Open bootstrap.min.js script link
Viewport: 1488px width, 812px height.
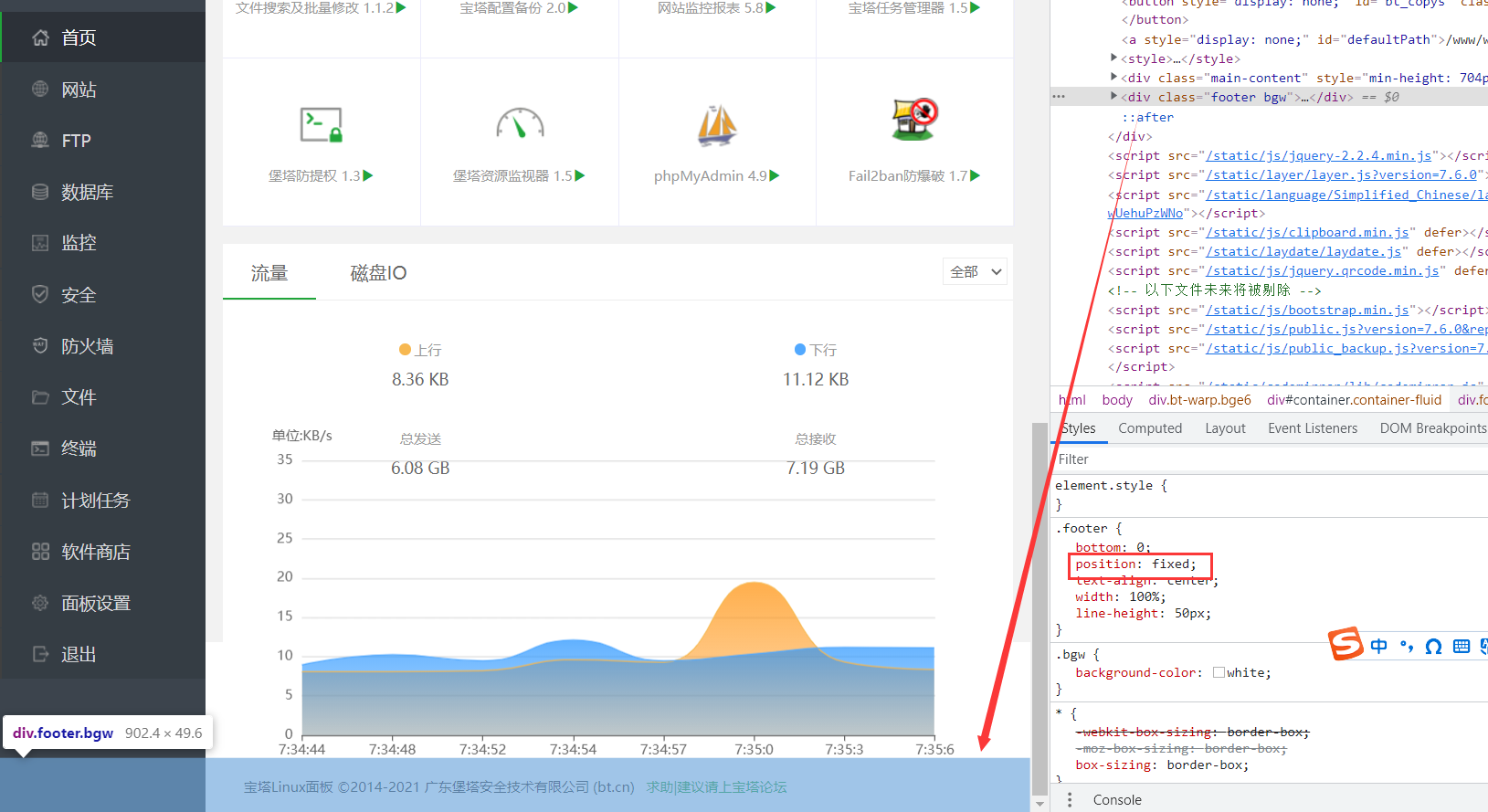coord(1307,310)
